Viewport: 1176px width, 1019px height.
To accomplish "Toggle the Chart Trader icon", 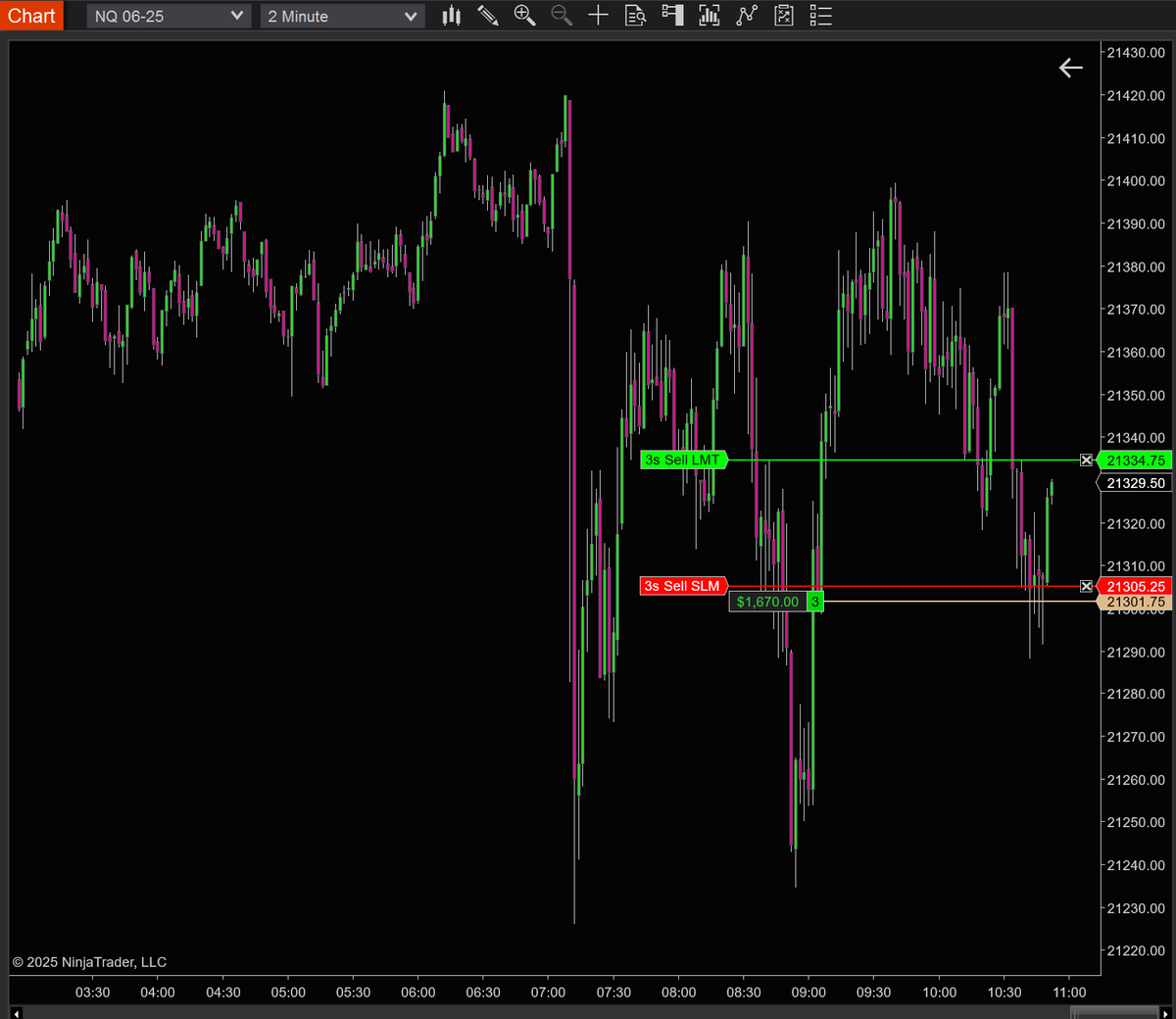I will tap(672, 16).
